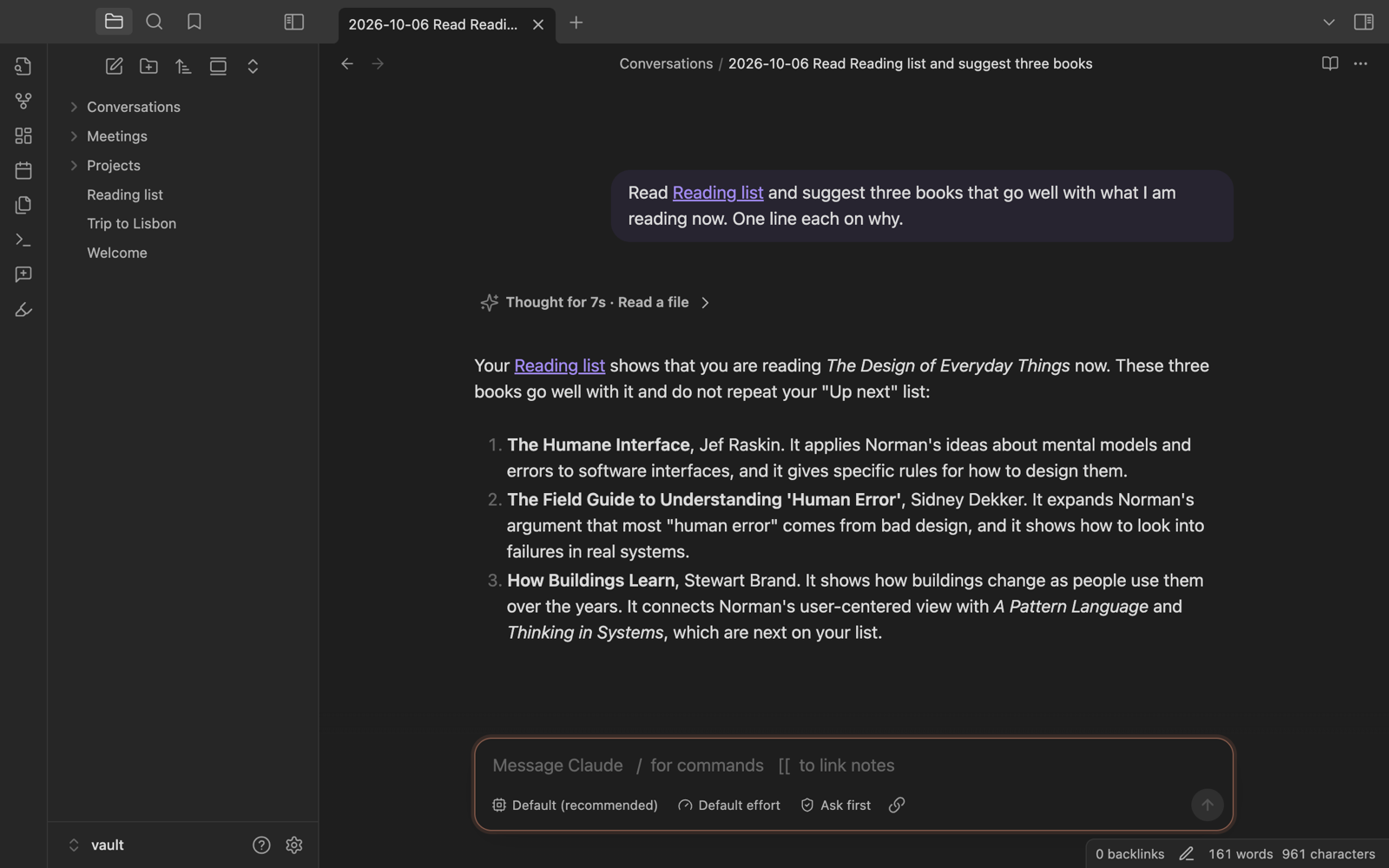The width and height of the screenshot is (1389, 868).
Task: Open the search tab icon
Action: tap(155, 22)
